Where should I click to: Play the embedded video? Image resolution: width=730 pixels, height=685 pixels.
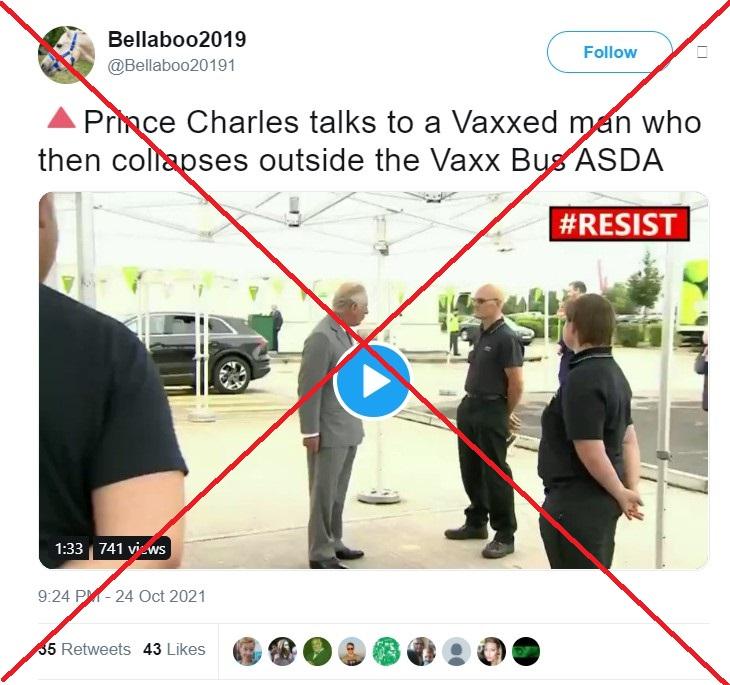coord(372,382)
